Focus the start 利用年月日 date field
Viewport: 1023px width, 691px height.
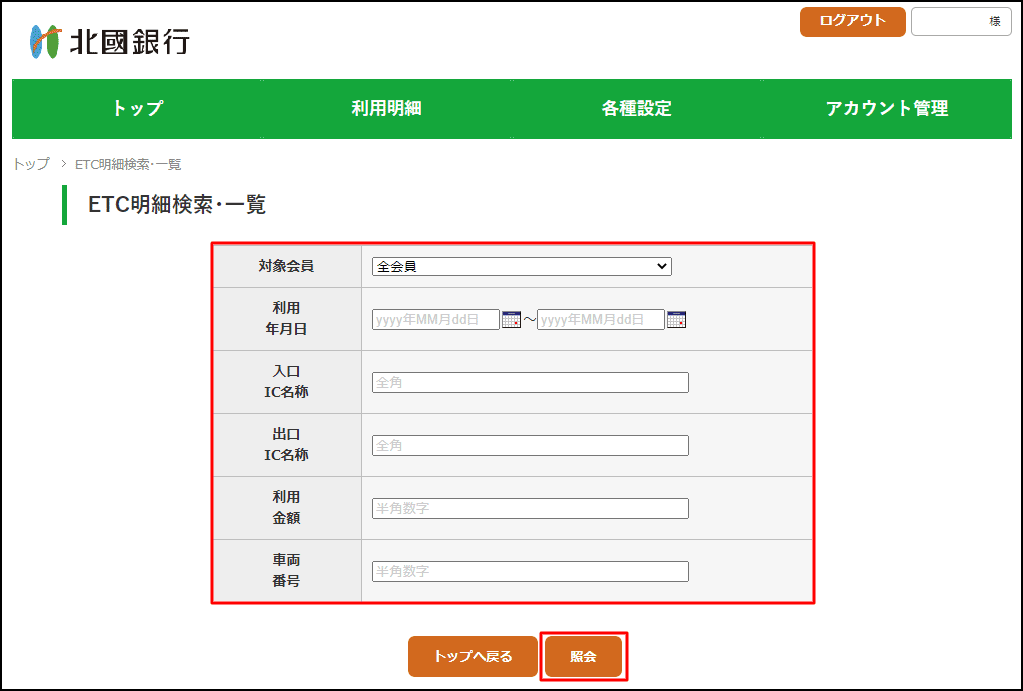(435, 320)
